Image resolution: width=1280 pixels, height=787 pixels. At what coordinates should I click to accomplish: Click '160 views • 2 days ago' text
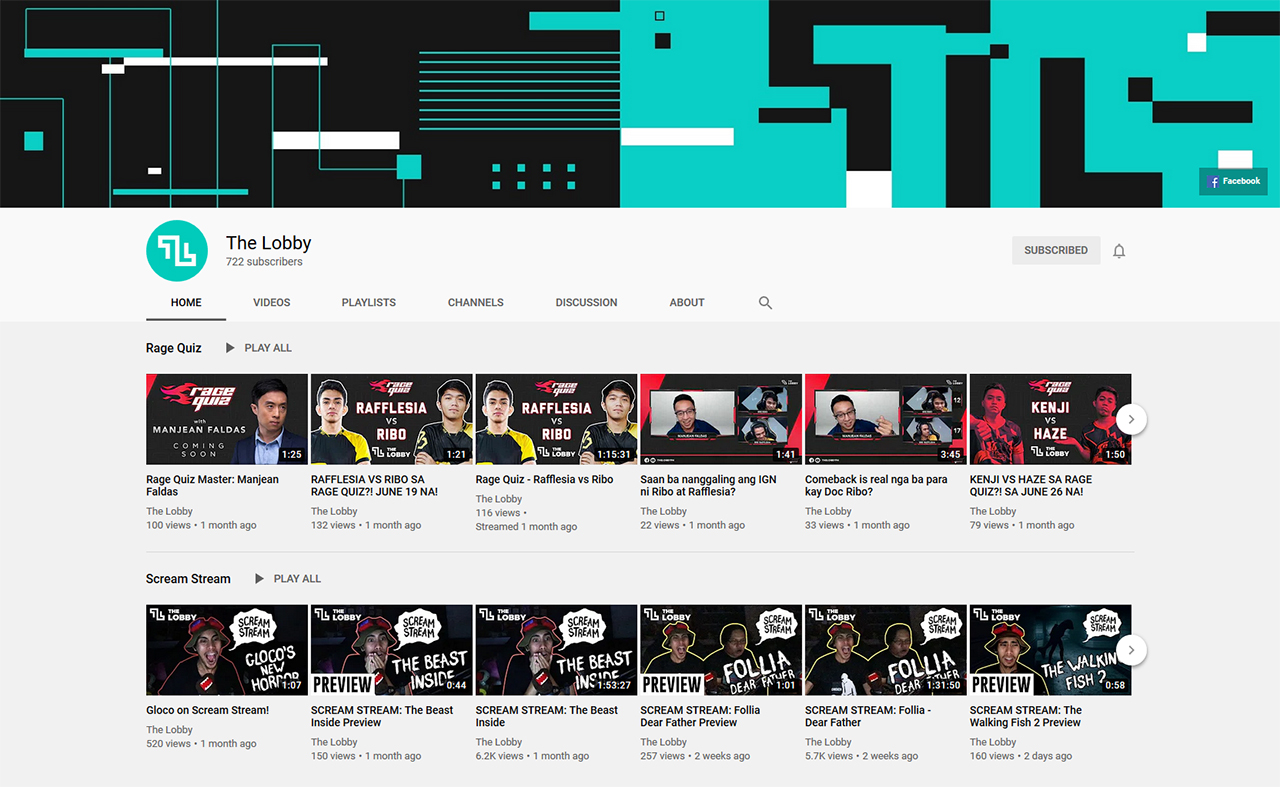point(1021,757)
